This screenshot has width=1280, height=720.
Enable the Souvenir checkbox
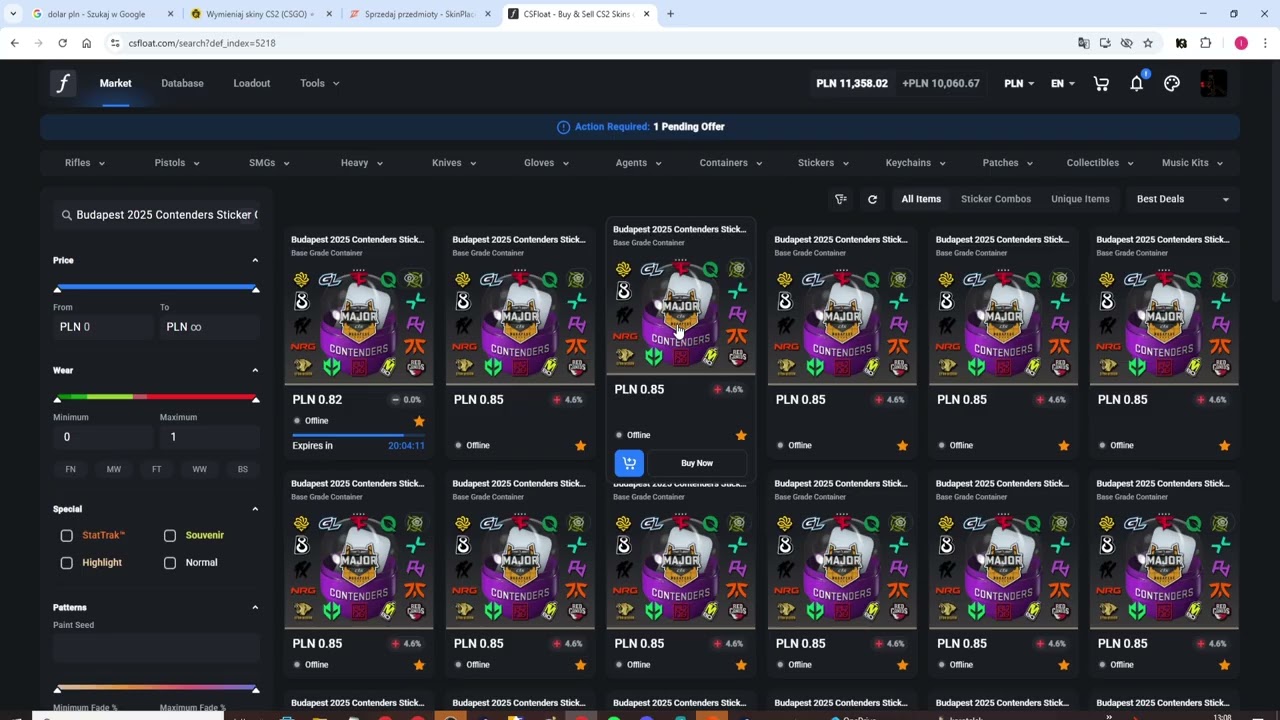(170, 536)
